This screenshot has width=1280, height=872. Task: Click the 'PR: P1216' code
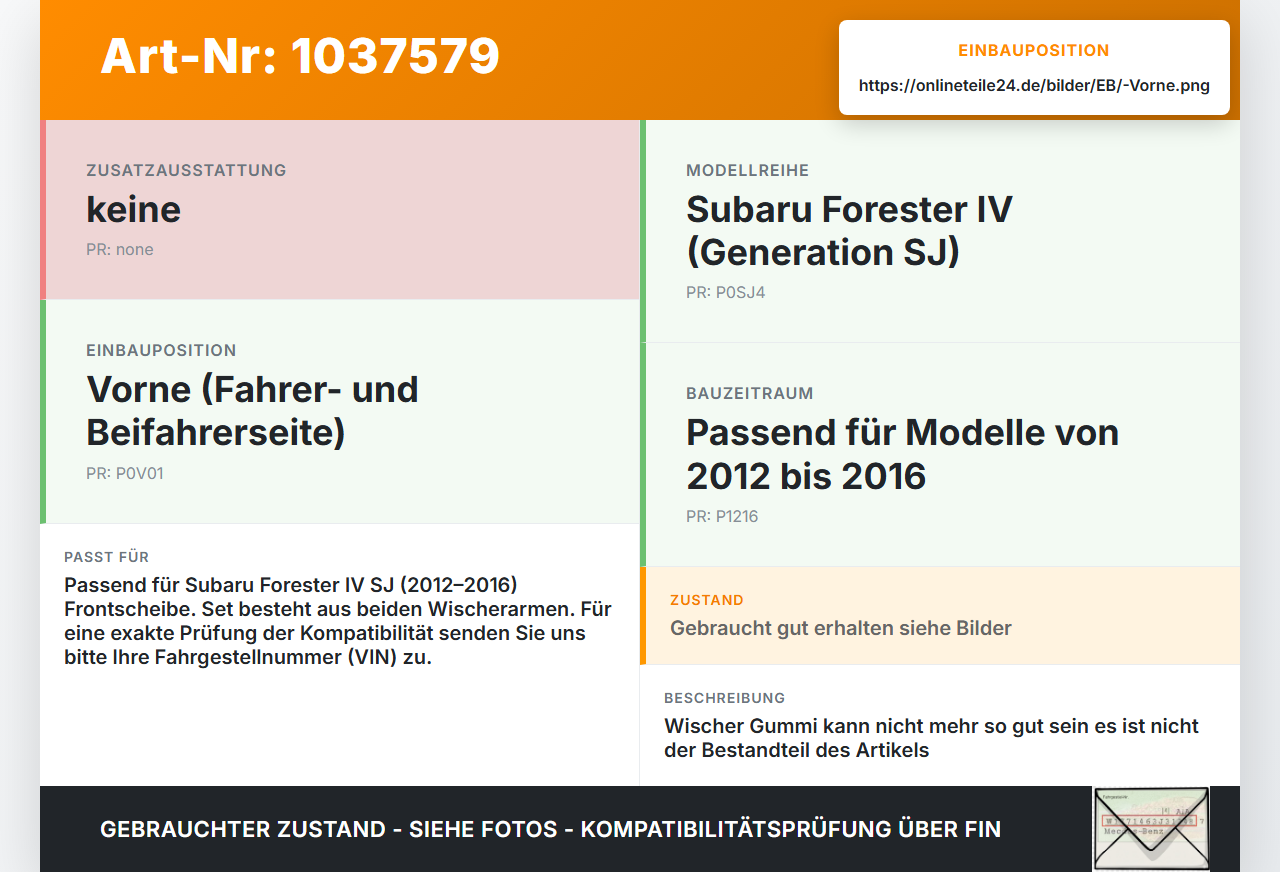(x=722, y=516)
